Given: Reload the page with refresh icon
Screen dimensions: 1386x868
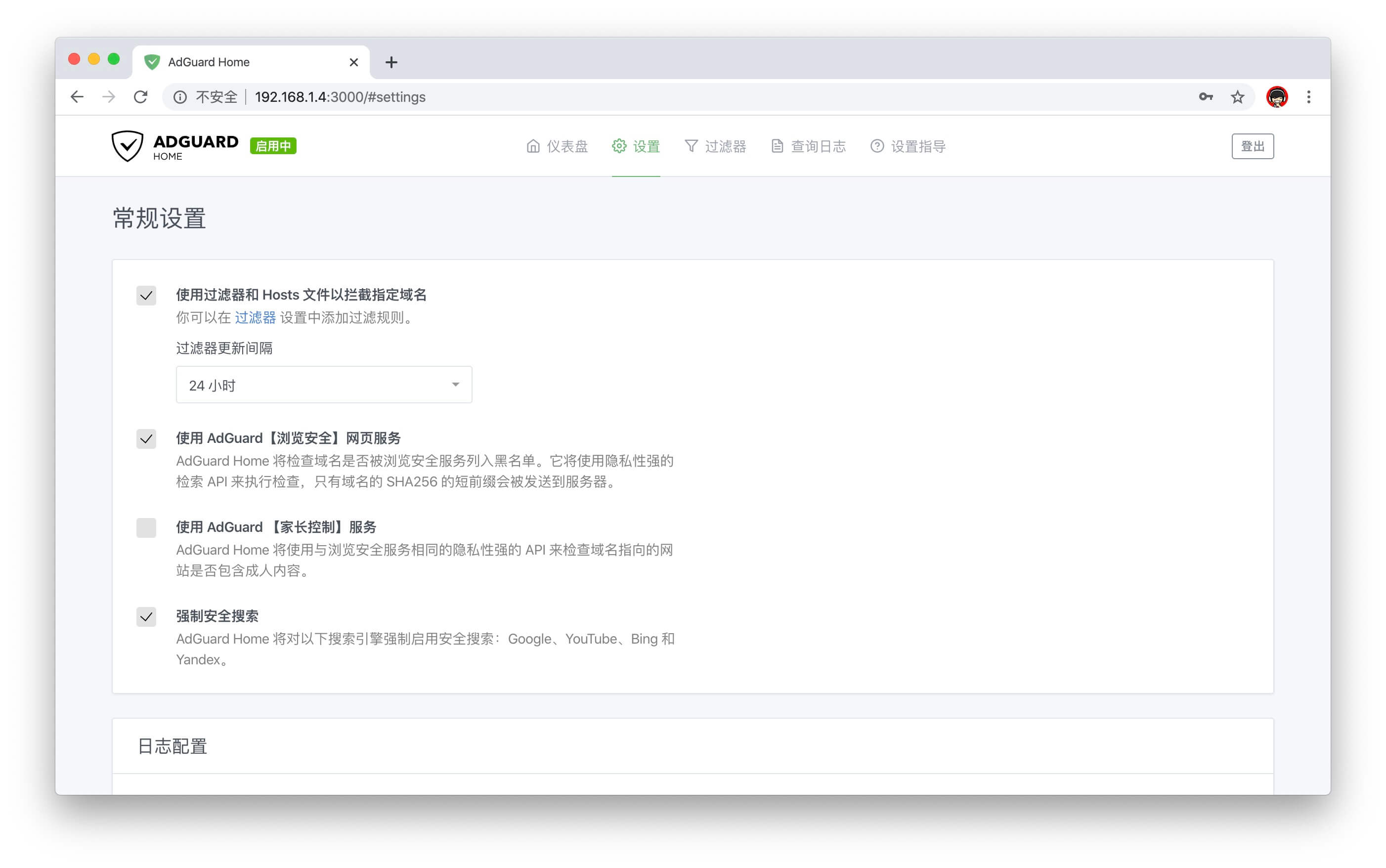Looking at the screenshot, I should click(140, 97).
